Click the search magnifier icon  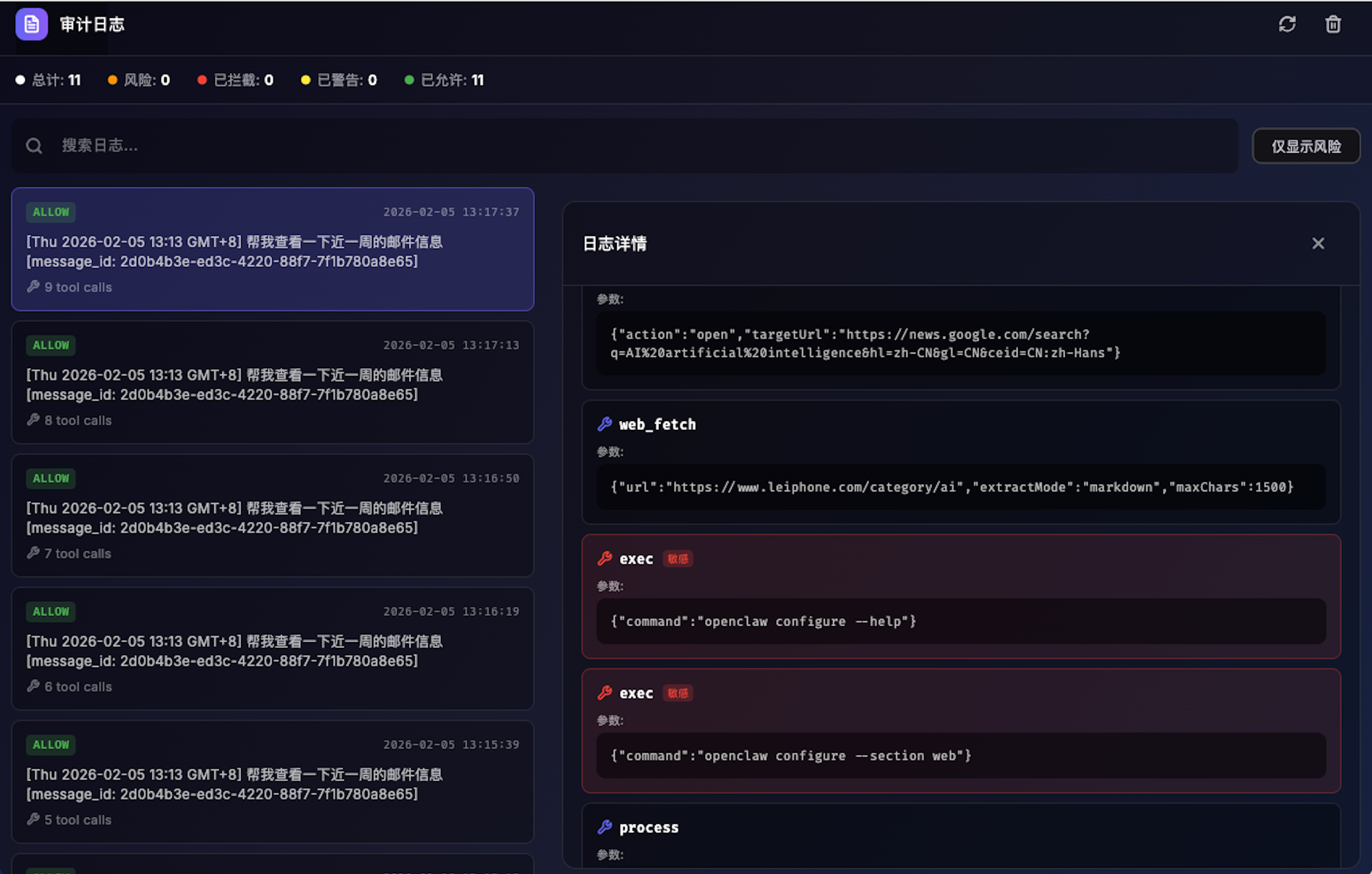[34, 146]
